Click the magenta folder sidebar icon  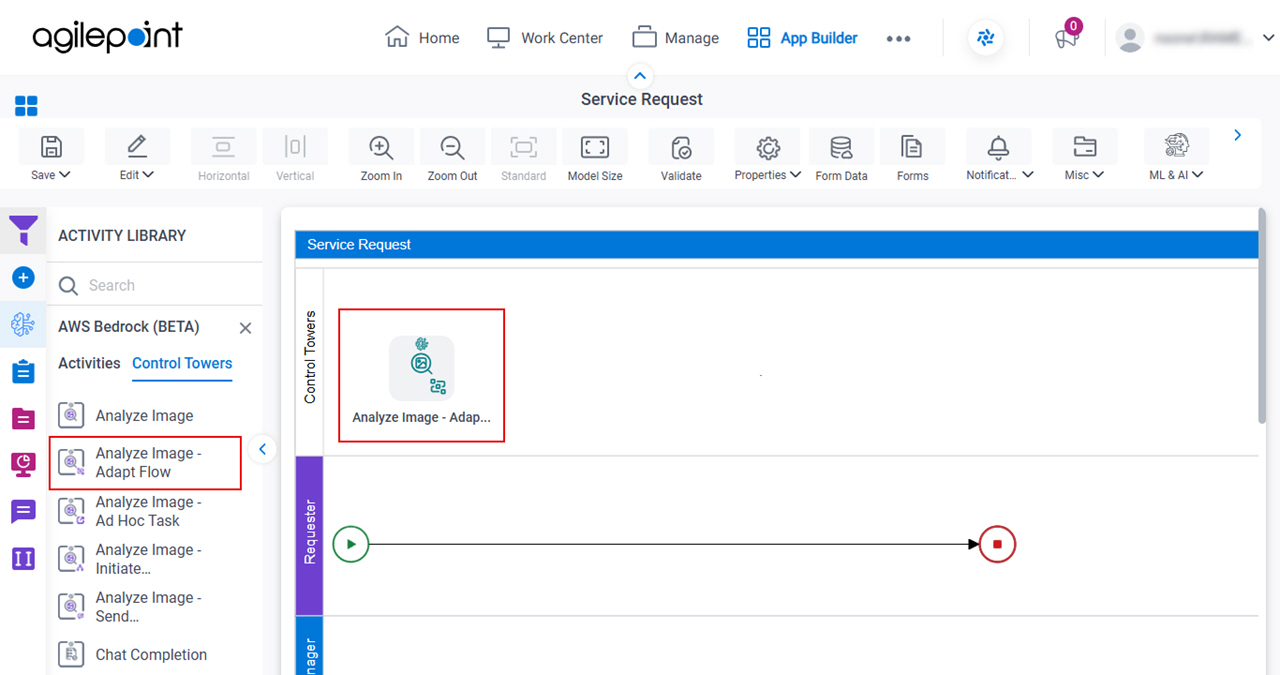click(23, 418)
